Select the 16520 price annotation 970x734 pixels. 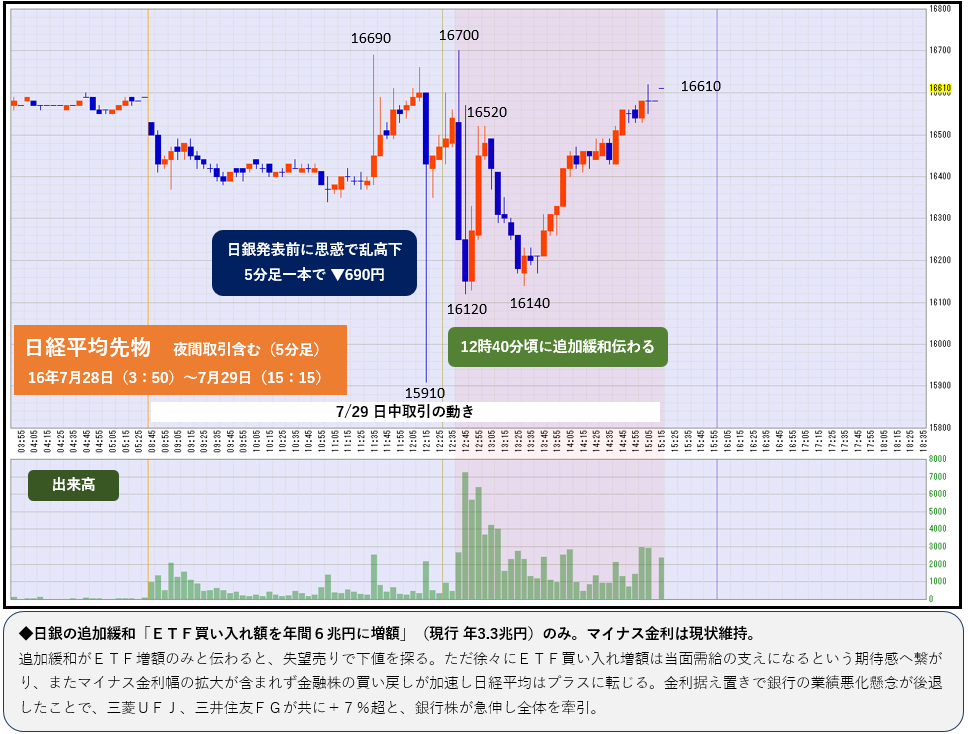point(487,112)
